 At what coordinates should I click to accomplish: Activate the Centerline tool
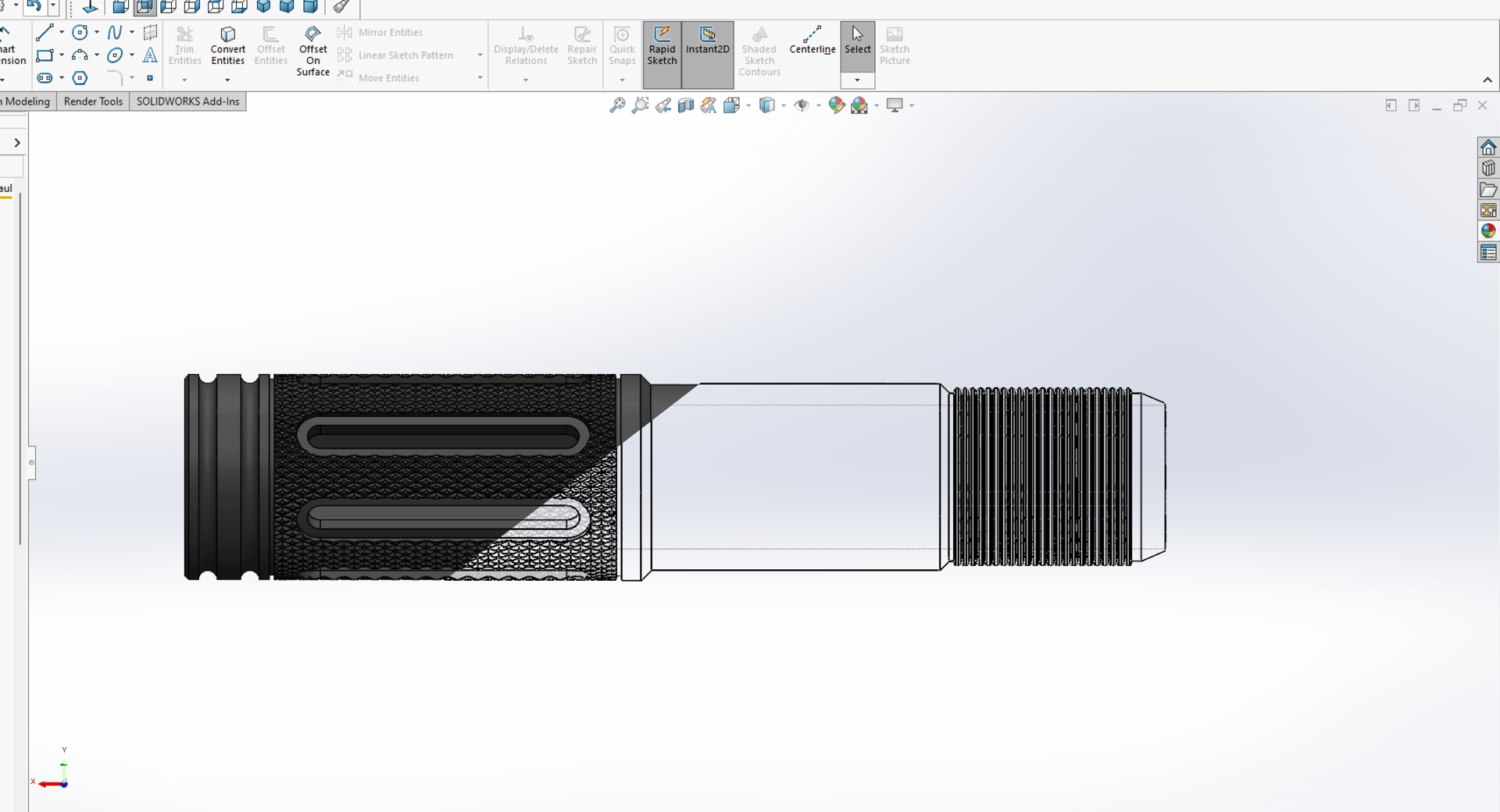[812, 40]
